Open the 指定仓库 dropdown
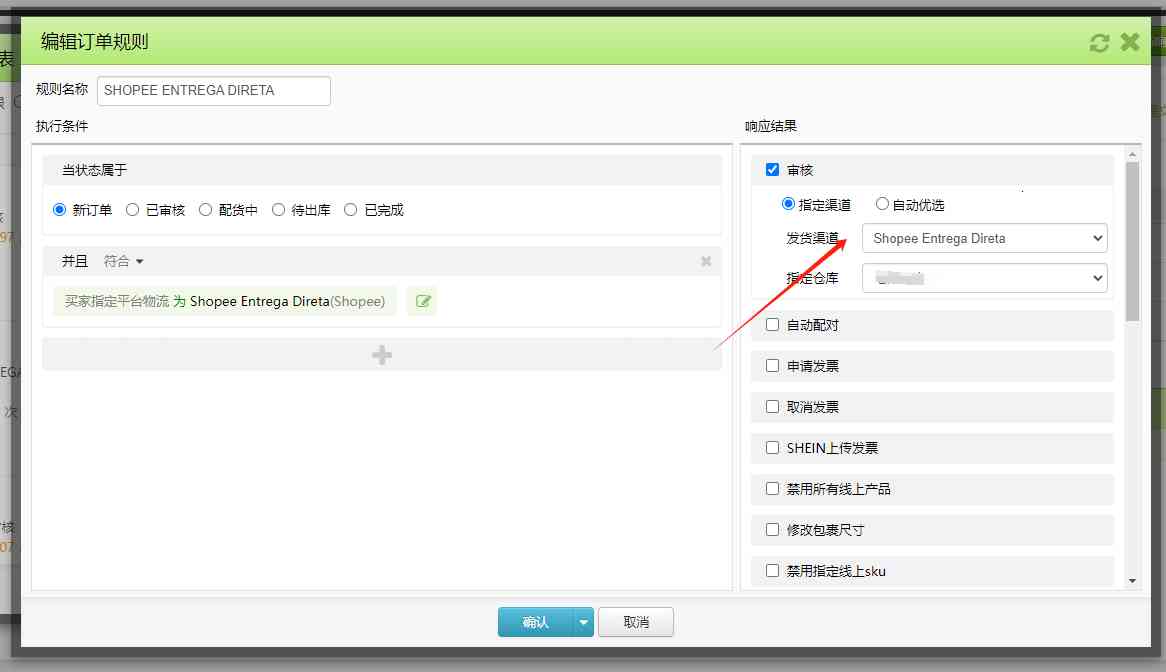This screenshot has width=1166, height=672. click(x=984, y=278)
